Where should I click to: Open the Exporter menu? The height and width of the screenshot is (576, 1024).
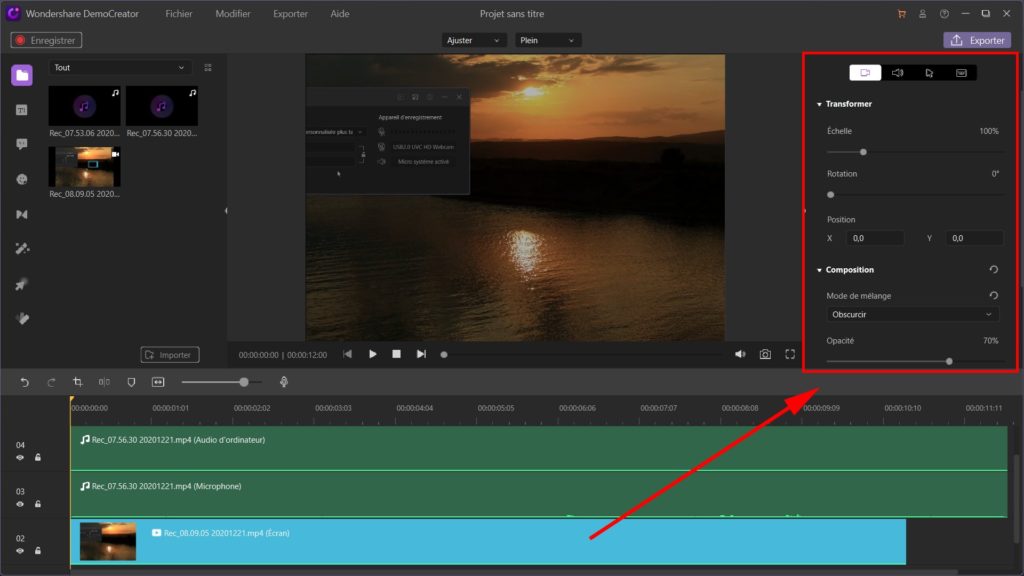coord(291,14)
